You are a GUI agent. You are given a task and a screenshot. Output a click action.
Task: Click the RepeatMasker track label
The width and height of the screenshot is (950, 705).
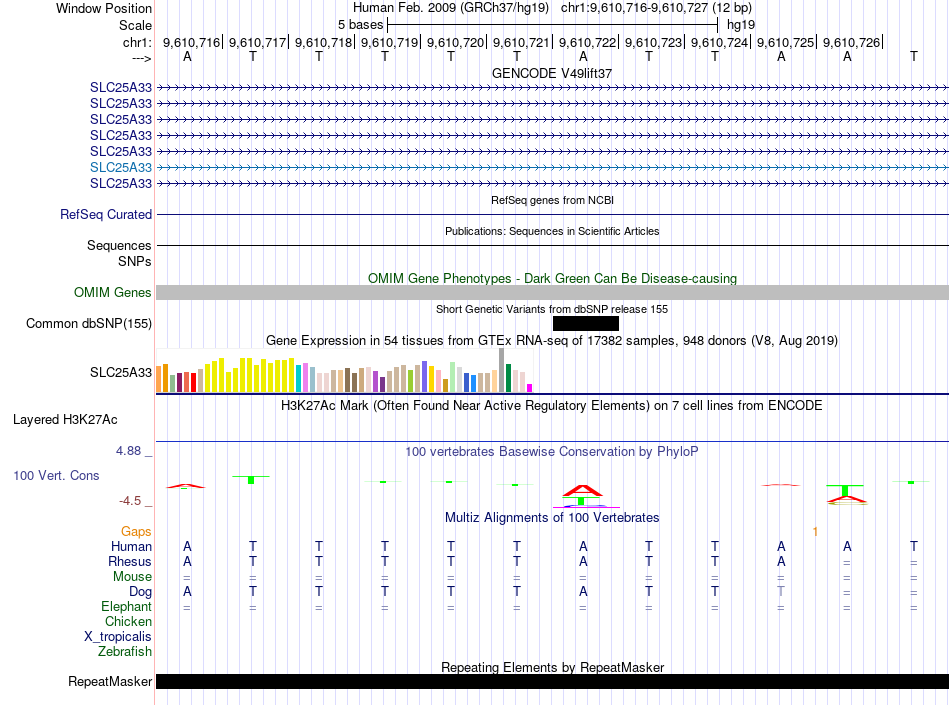[x=110, y=681]
